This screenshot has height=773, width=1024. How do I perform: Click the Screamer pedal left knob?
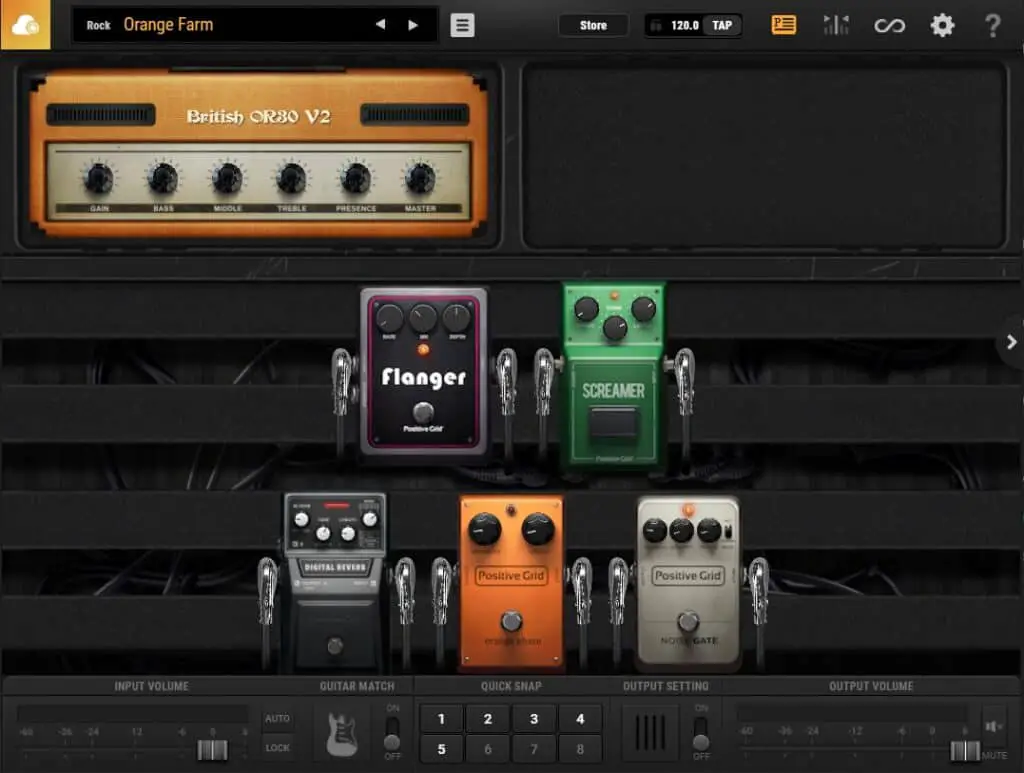pyautogui.click(x=586, y=308)
